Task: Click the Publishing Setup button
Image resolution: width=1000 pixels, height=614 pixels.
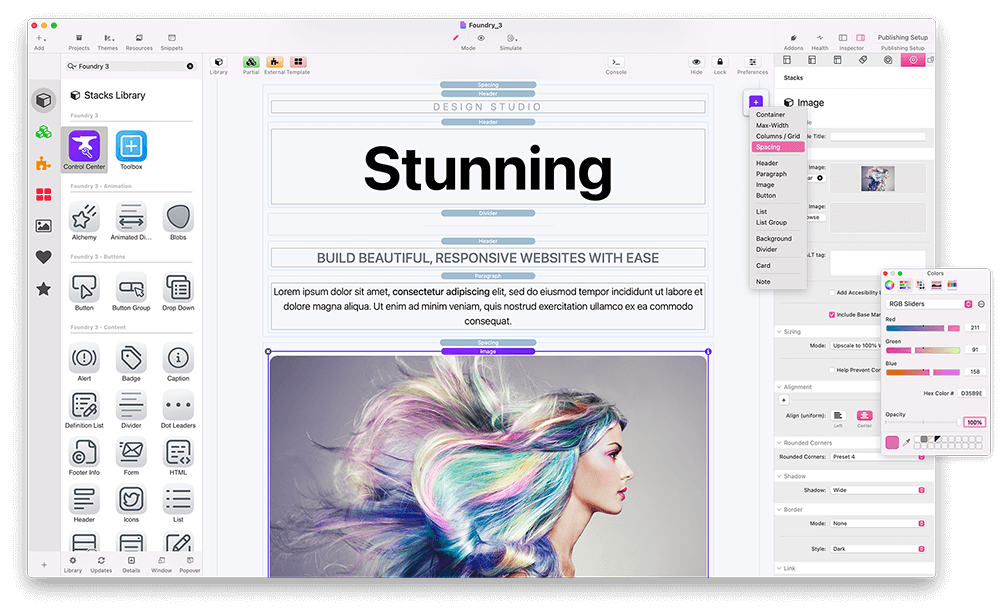Action: point(902,38)
